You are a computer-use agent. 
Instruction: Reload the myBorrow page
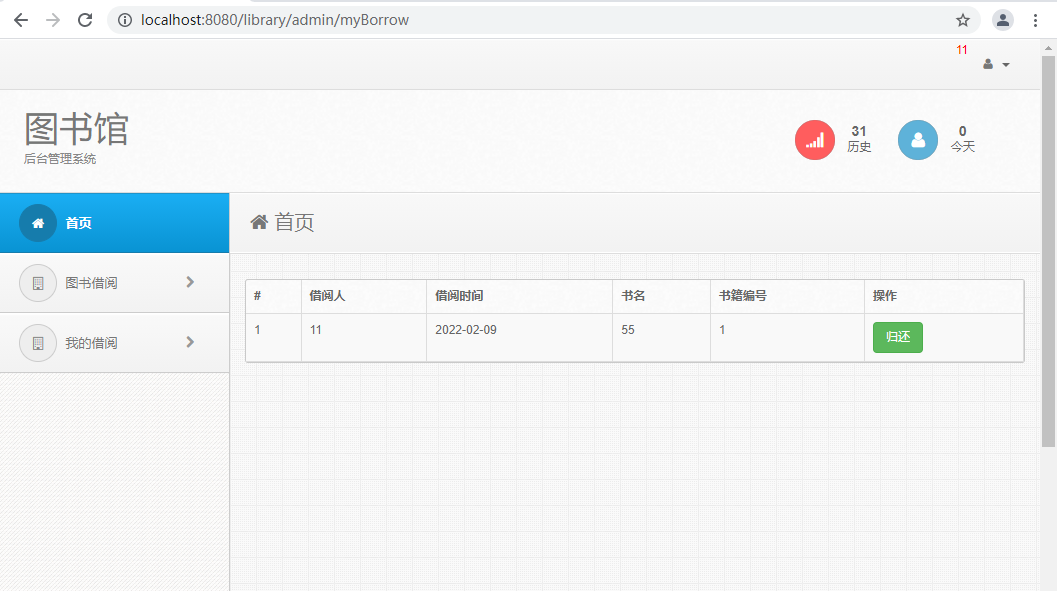[x=85, y=20]
